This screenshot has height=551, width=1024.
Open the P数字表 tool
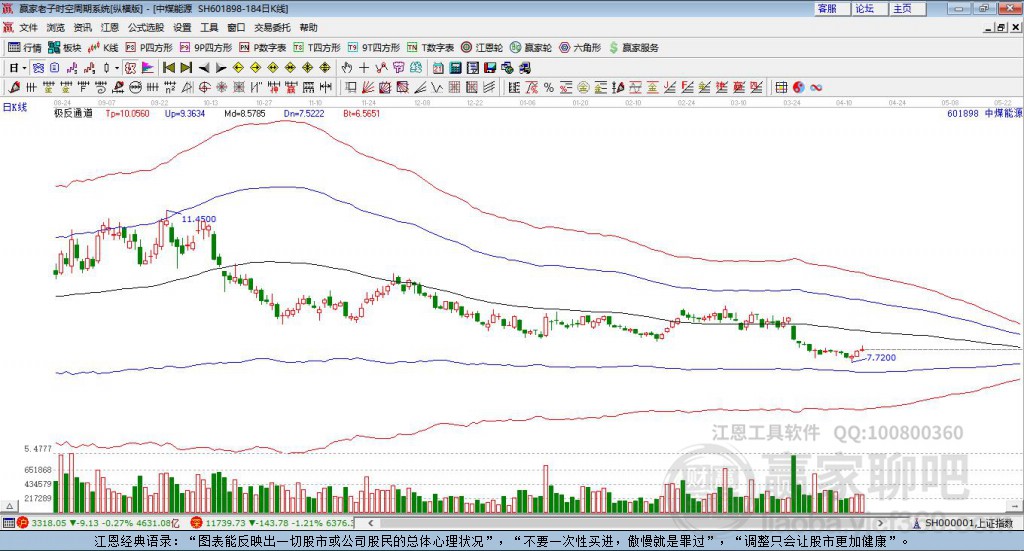click(x=263, y=48)
